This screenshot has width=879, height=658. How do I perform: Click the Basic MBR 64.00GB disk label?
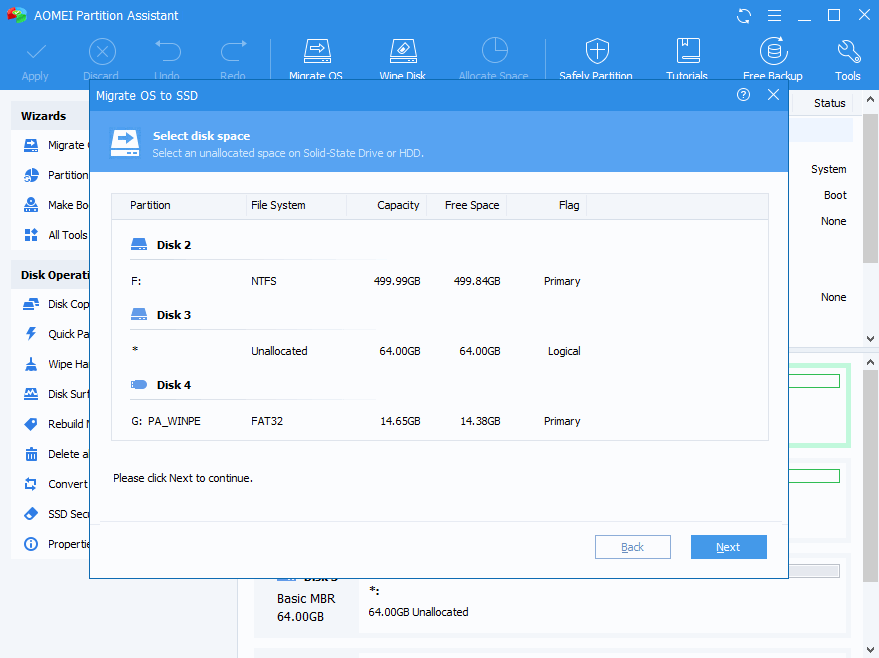point(306,608)
